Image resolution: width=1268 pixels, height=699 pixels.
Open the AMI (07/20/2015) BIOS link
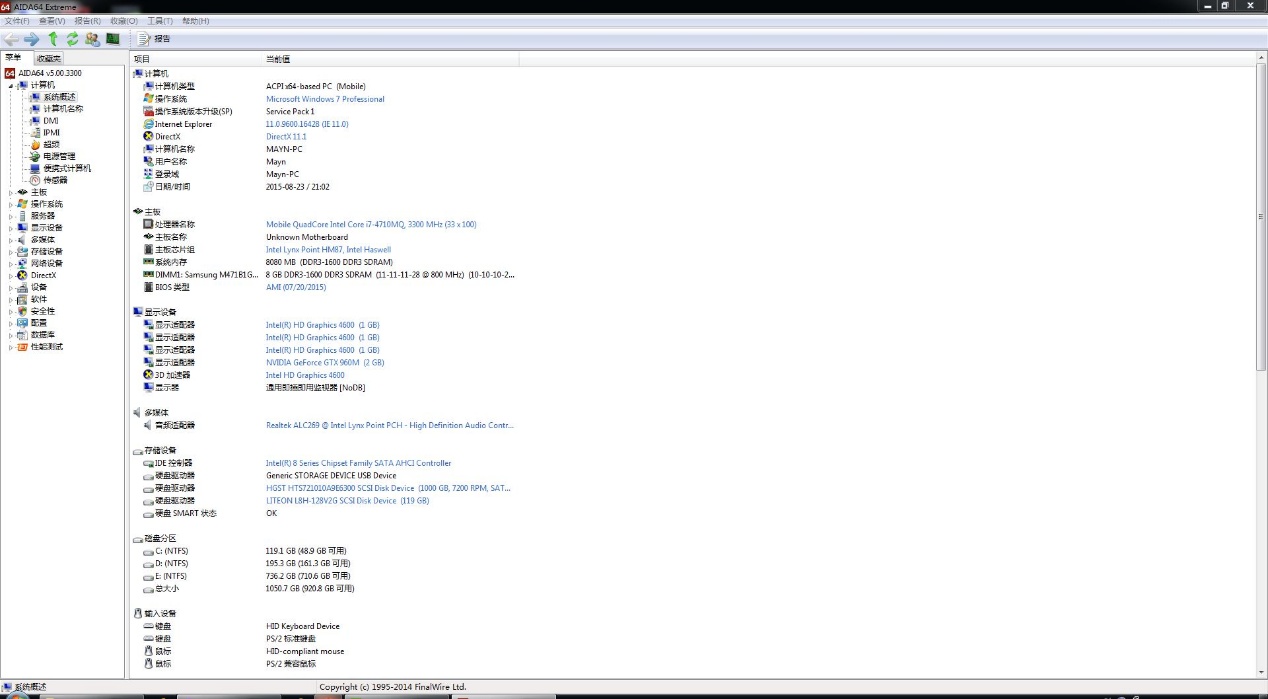tap(296, 287)
